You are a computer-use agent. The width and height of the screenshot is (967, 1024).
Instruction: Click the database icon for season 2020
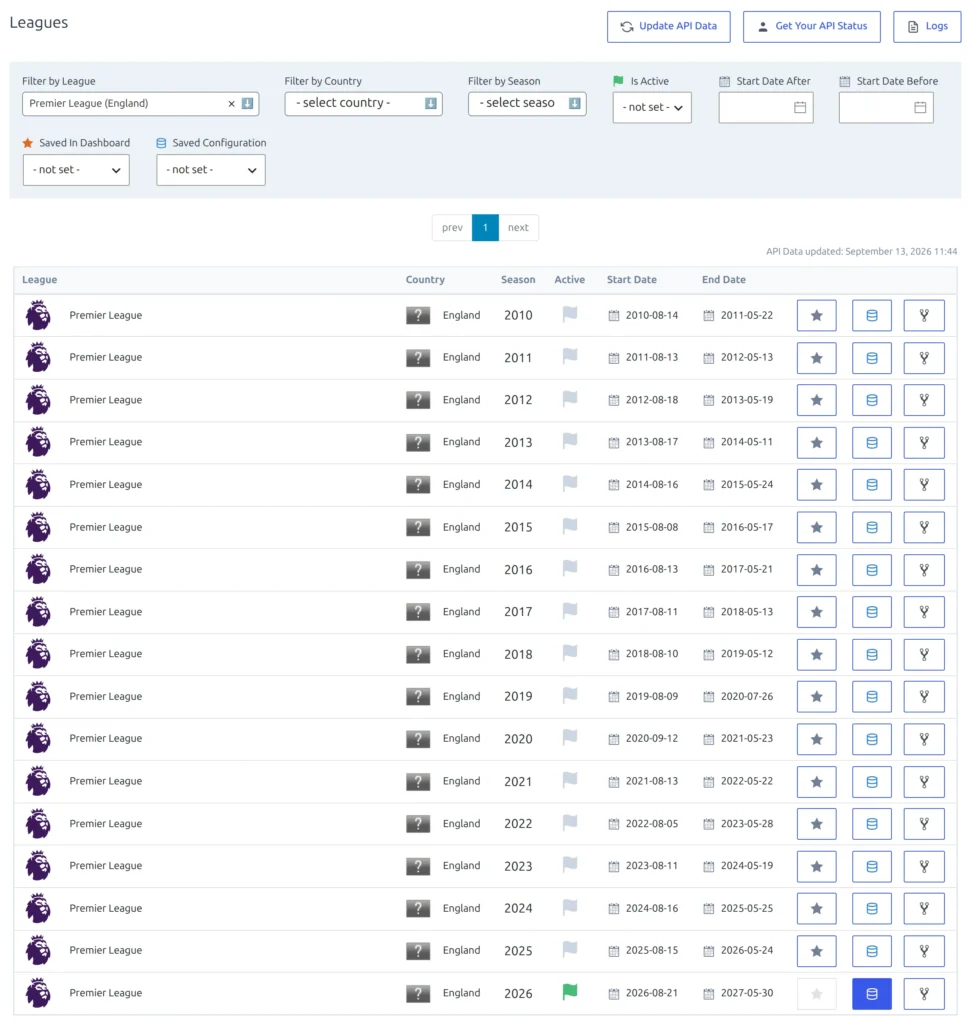pos(872,739)
